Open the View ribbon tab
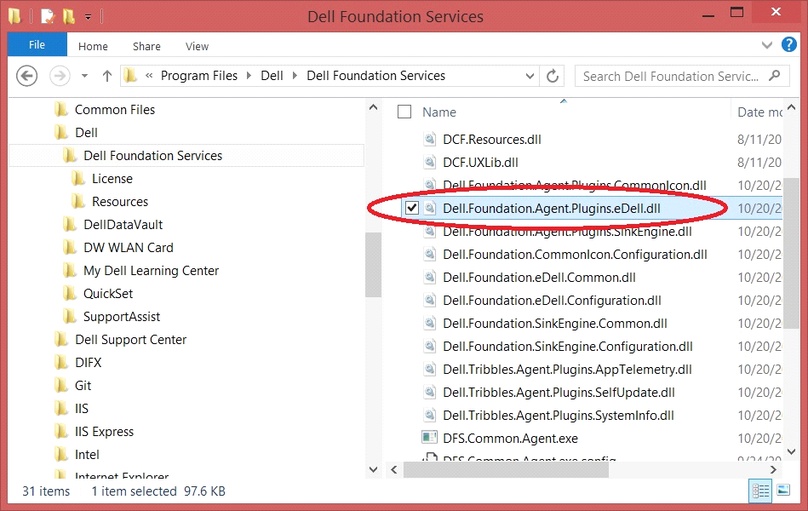 197,46
